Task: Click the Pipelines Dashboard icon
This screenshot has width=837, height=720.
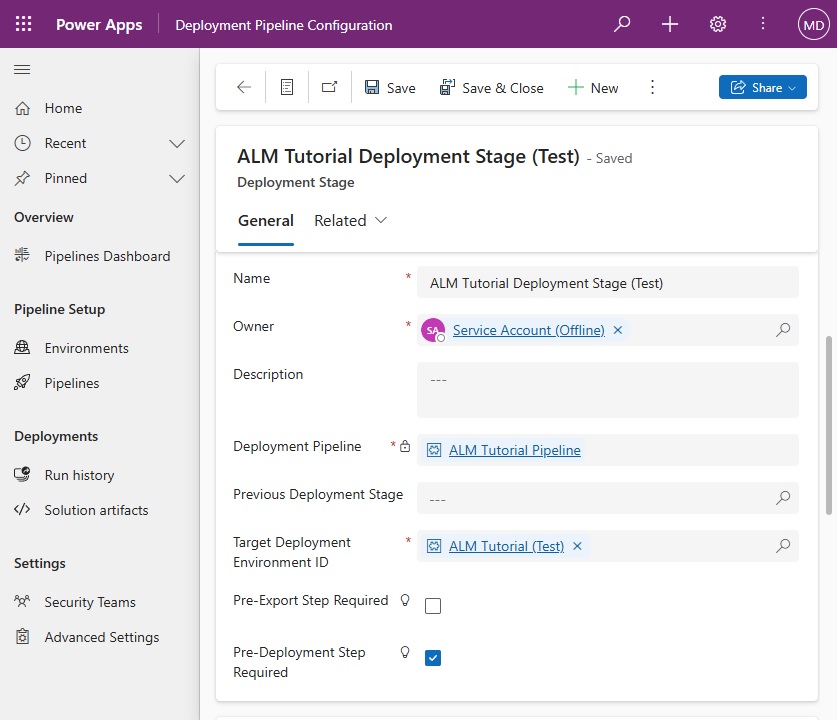Action: (x=22, y=255)
